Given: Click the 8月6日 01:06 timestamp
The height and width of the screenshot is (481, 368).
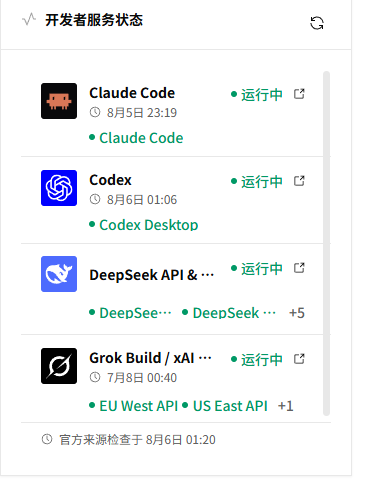Looking at the screenshot, I should (x=142, y=200).
